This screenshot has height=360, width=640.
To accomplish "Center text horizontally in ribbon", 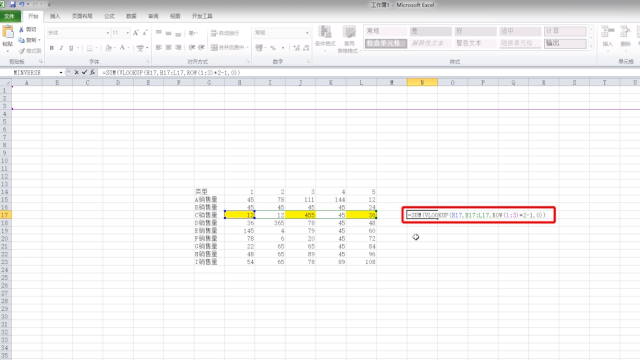I will [168, 48].
